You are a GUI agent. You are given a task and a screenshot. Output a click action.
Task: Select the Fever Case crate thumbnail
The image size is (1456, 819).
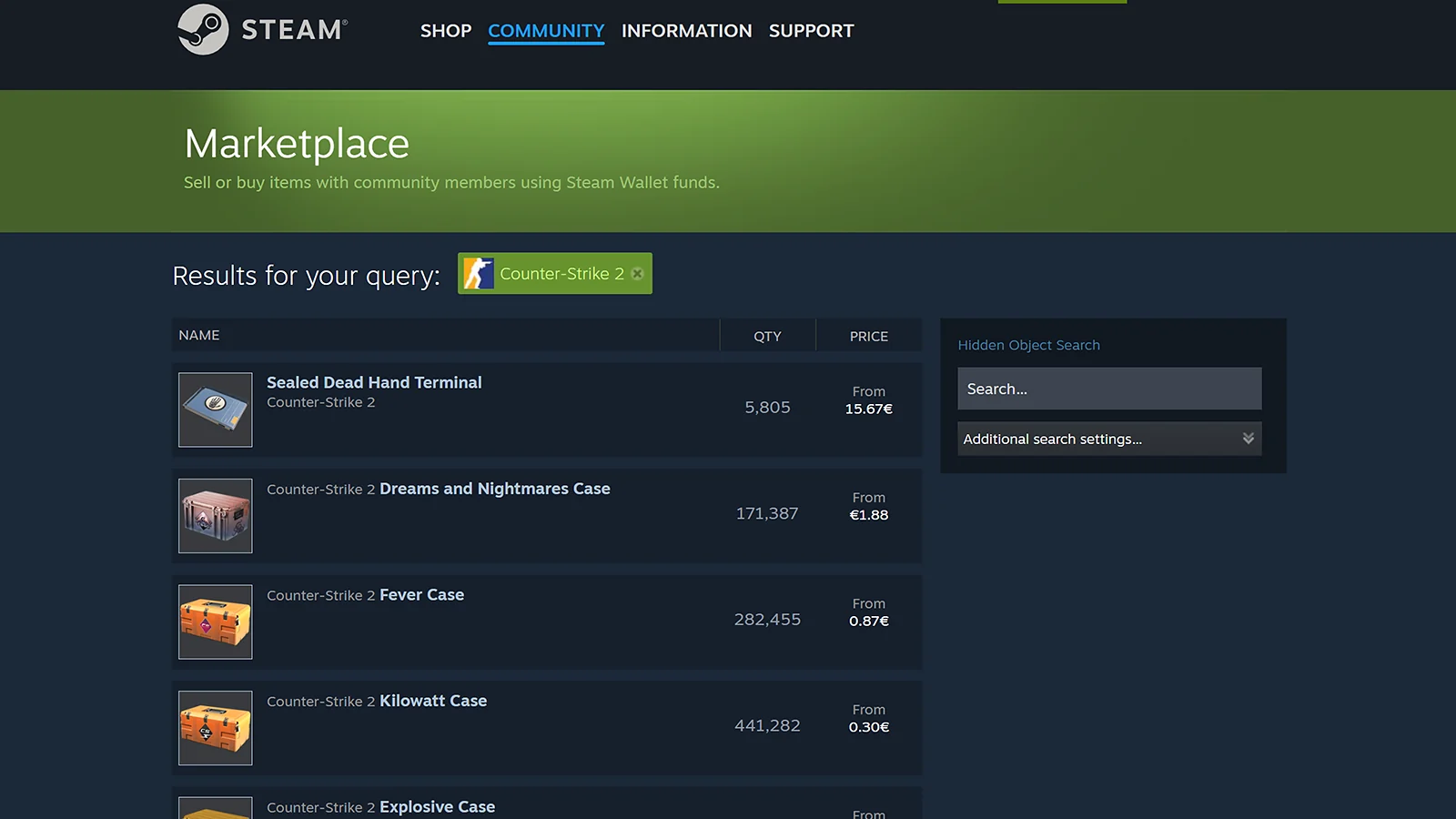(215, 622)
